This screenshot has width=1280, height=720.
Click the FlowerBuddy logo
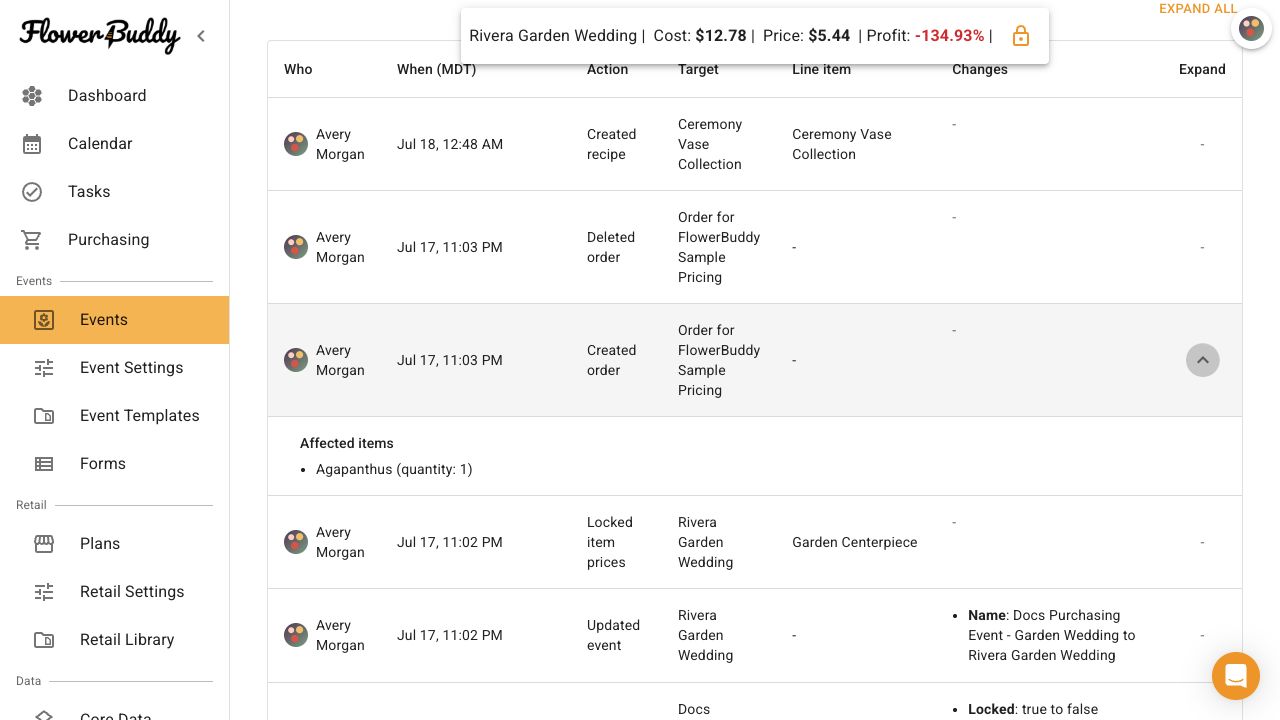point(100,35)
